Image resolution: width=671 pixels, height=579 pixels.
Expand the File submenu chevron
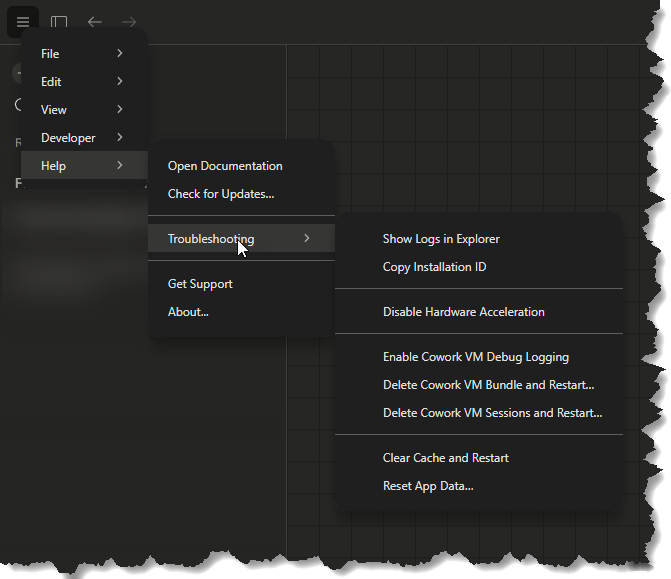120,53
